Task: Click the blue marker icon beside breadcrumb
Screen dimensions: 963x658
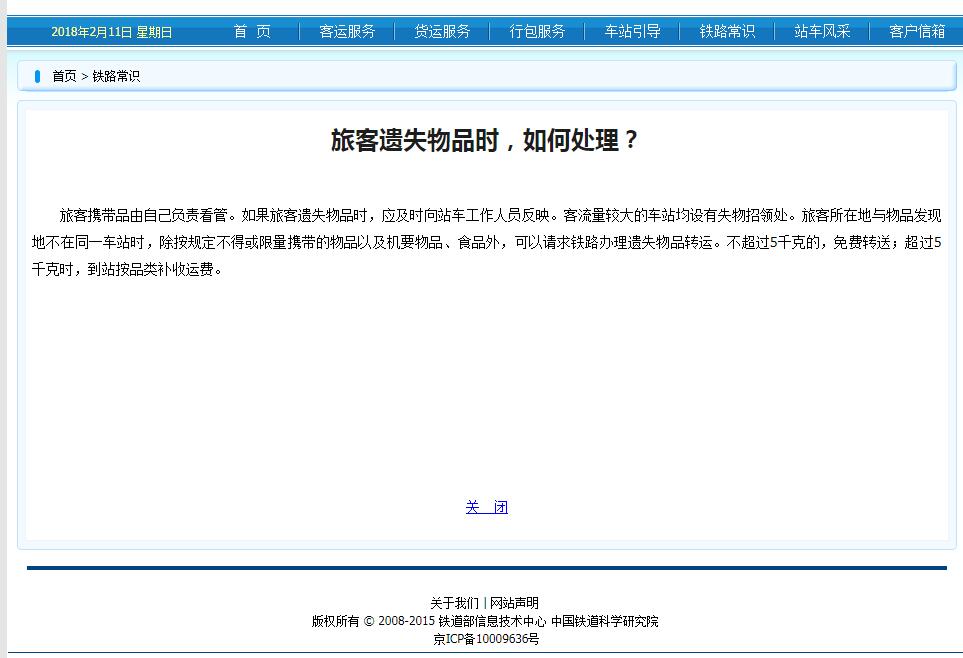Action: pyautogui.click(x=37, y=76)
